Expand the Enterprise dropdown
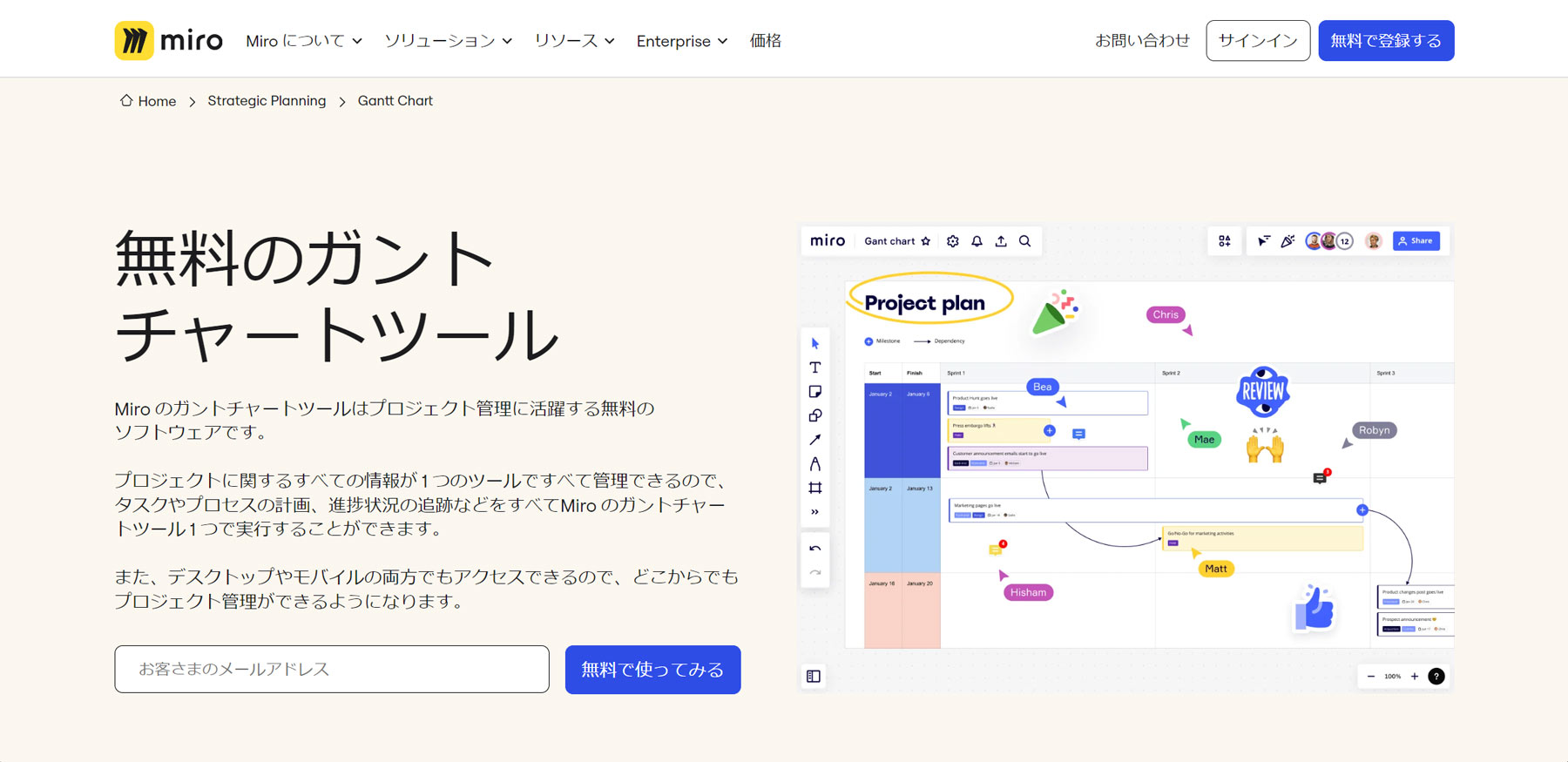Image resolution: width=1568 pixels, height=762 pixels. tap(682, 41)
